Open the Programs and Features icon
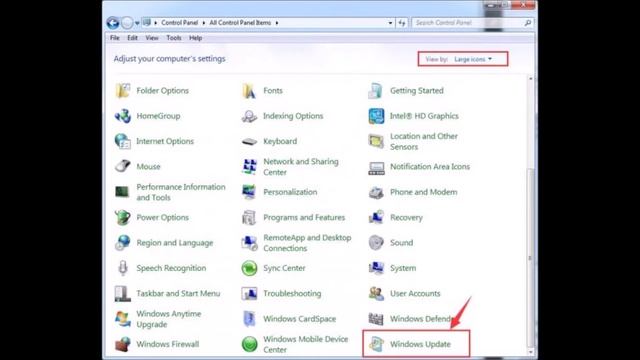 [249, 218]
